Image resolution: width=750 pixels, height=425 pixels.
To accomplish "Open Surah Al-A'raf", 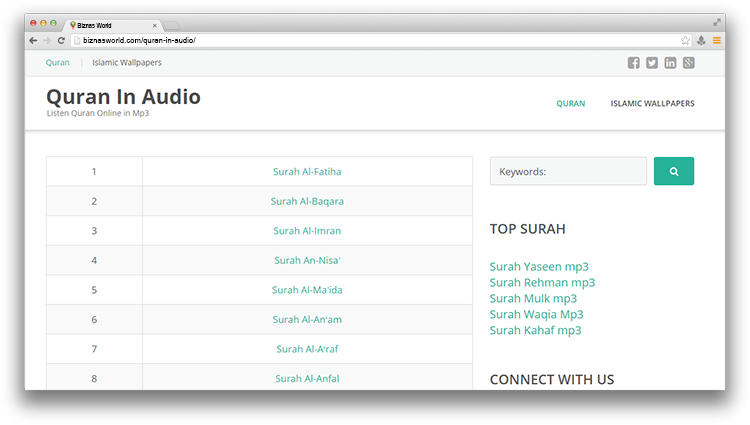I will coord(307,349).
